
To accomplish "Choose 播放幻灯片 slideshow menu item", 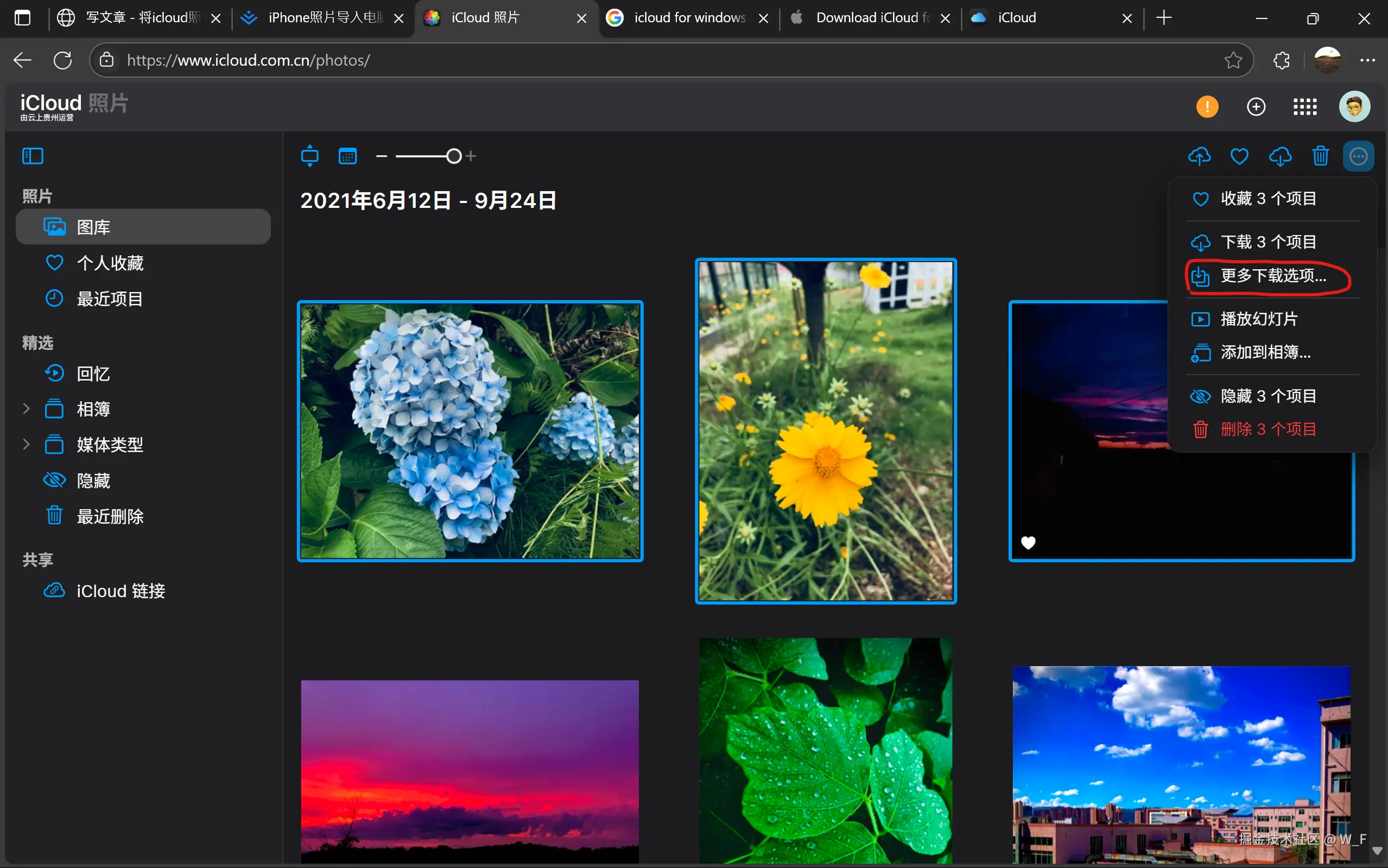I will [x=1258, y=319].
